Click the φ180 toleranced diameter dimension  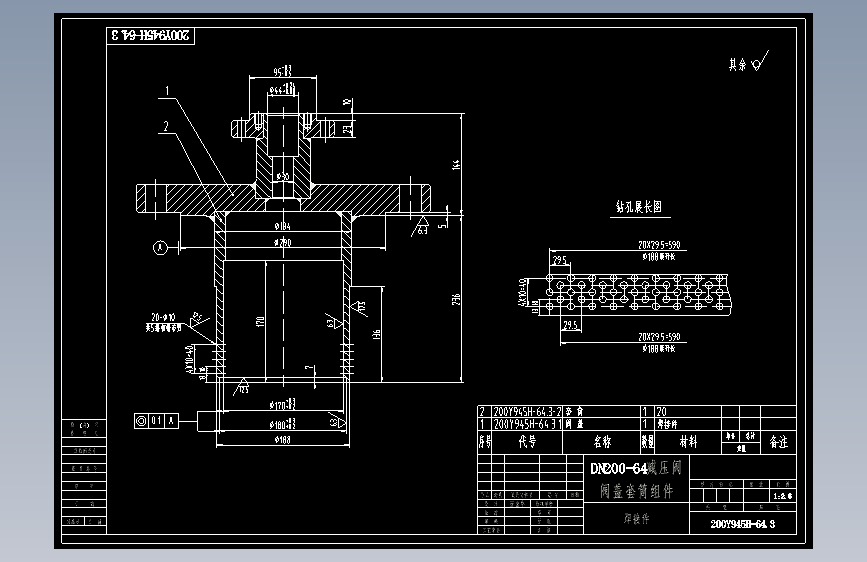point(283,424)
